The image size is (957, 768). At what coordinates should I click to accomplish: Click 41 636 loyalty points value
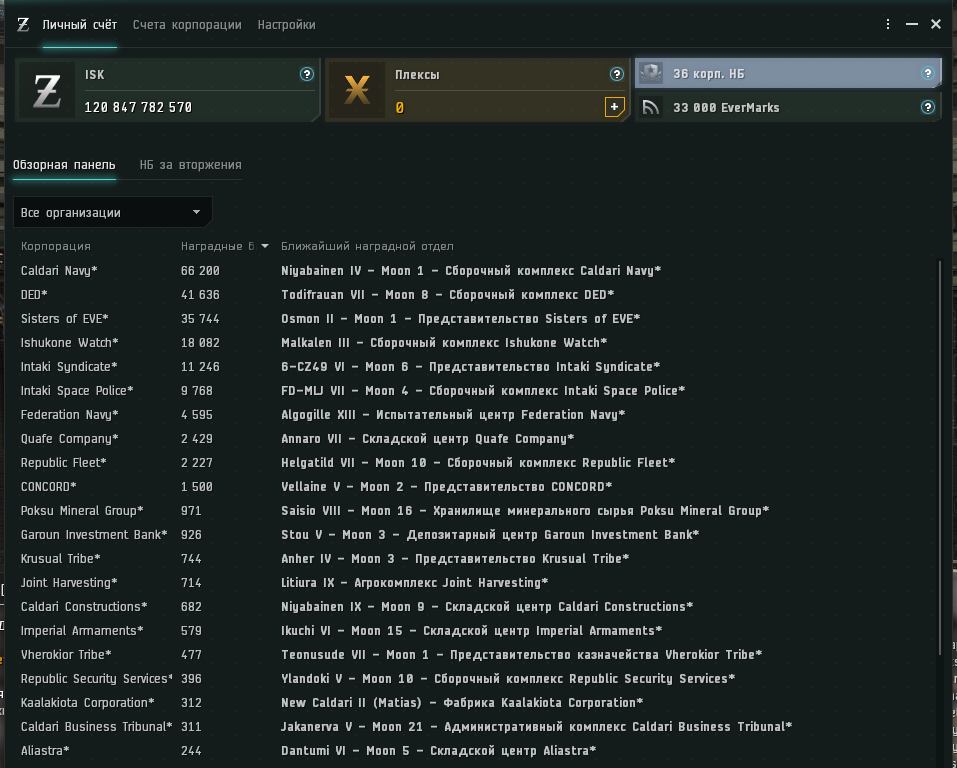click(200, 294)
